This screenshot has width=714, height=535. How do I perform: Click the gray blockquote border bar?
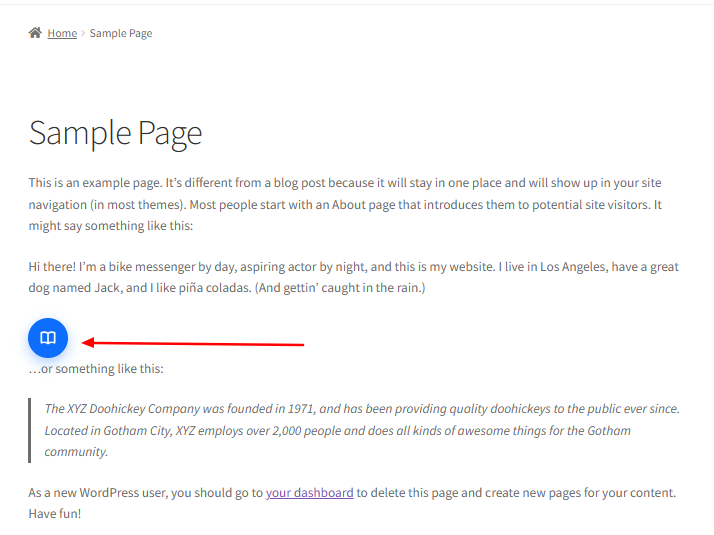pos(30,430)
